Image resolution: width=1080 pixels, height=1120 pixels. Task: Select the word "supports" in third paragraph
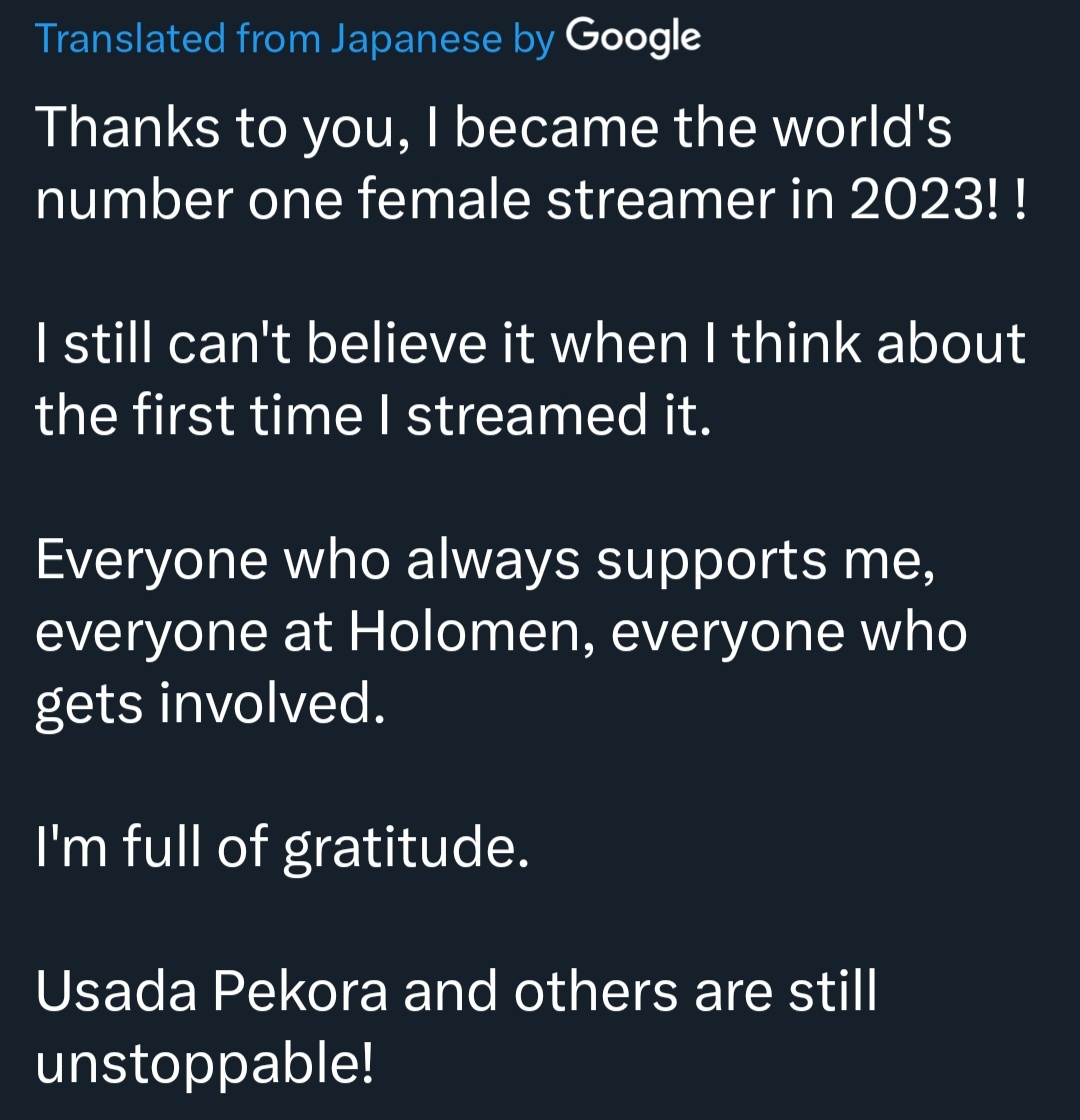(x=711, y=560)
